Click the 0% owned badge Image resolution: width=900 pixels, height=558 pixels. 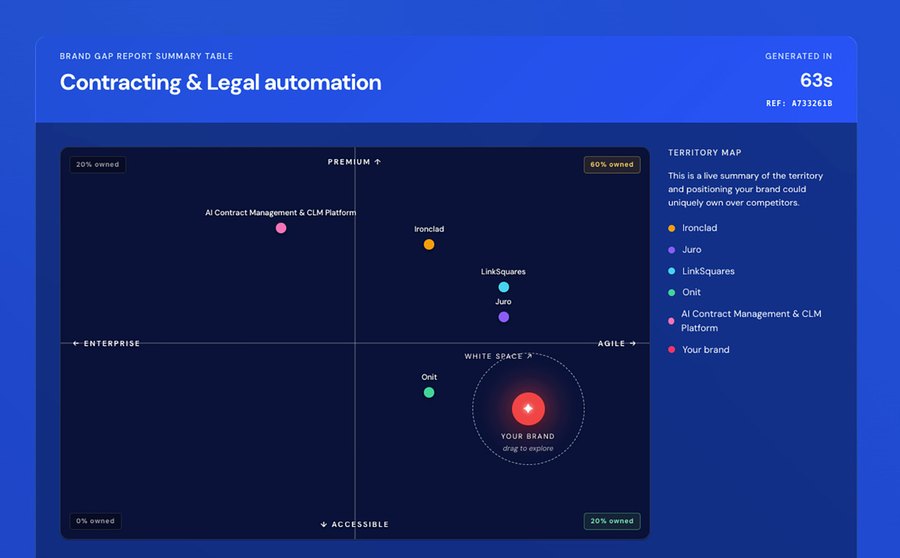pyautogui.click(x=95, y=521)
